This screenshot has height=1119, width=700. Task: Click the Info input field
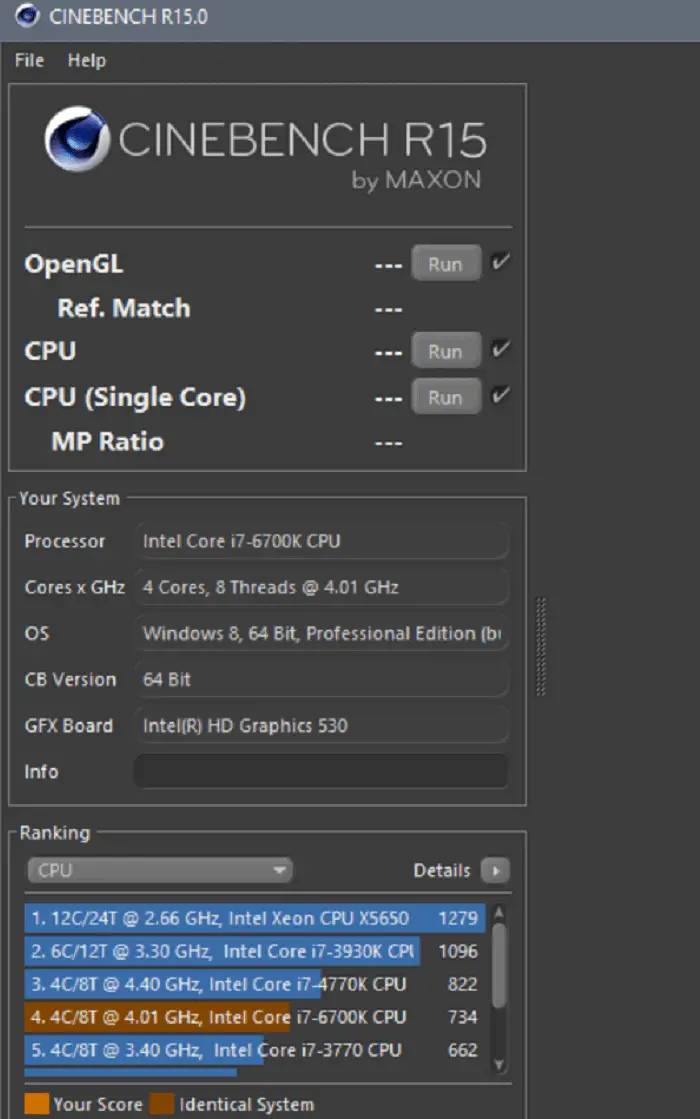point(321,771)
